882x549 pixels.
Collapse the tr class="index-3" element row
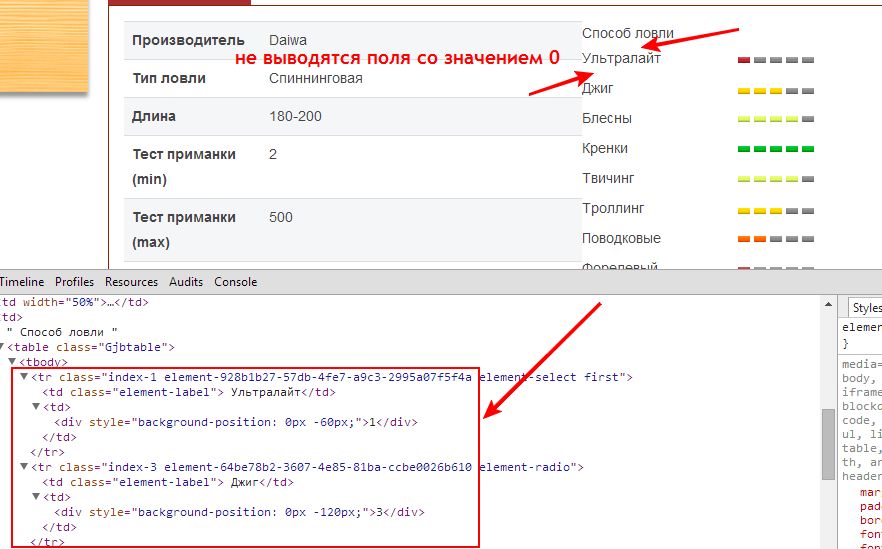pyautogui.click(x=24, y=467)
